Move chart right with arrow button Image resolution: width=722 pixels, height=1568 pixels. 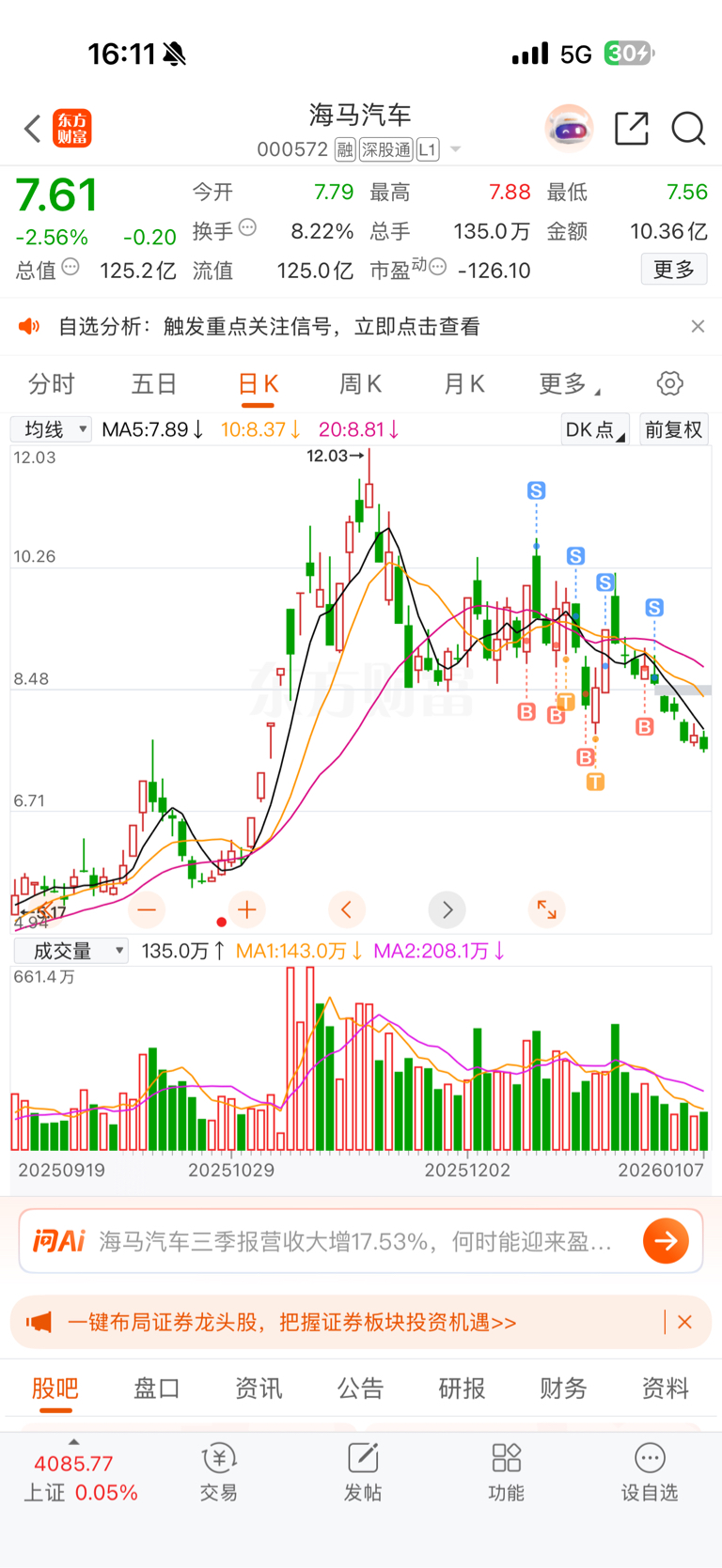pos(447,909)
